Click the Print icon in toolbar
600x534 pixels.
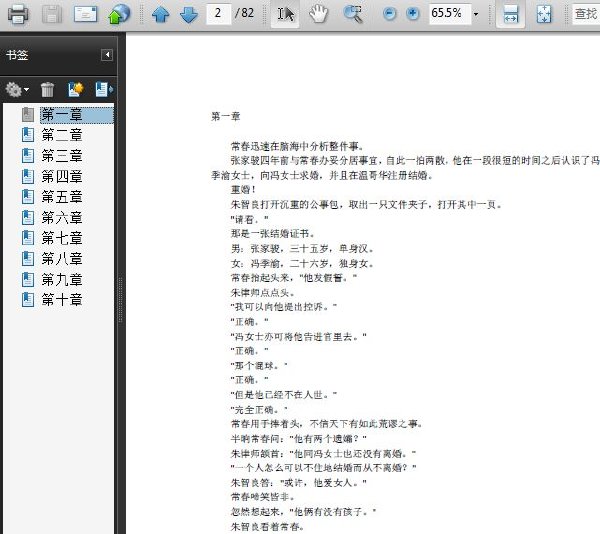pyautogui.click(x=18, y=14)
